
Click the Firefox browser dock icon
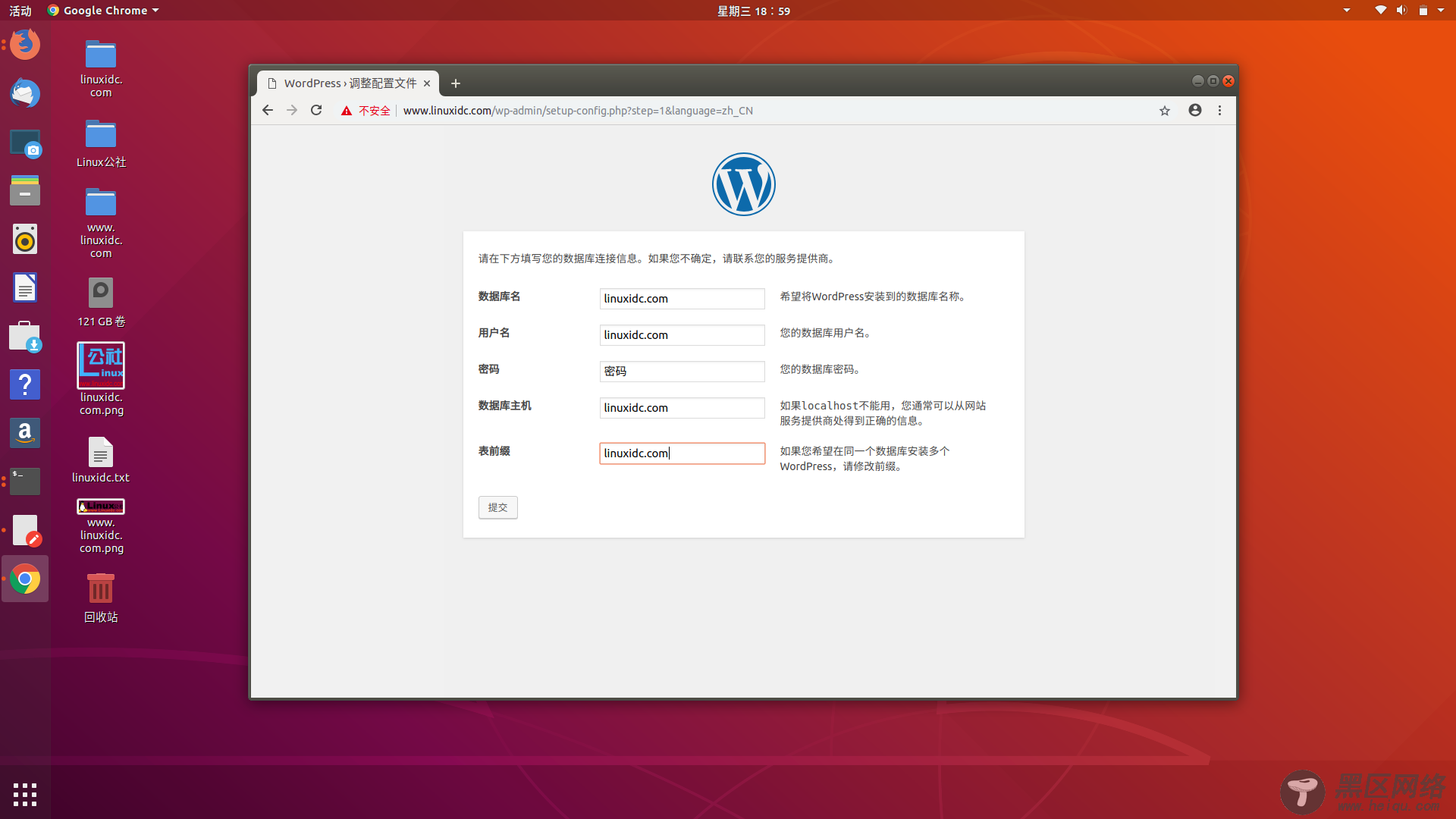pos(25,44)
